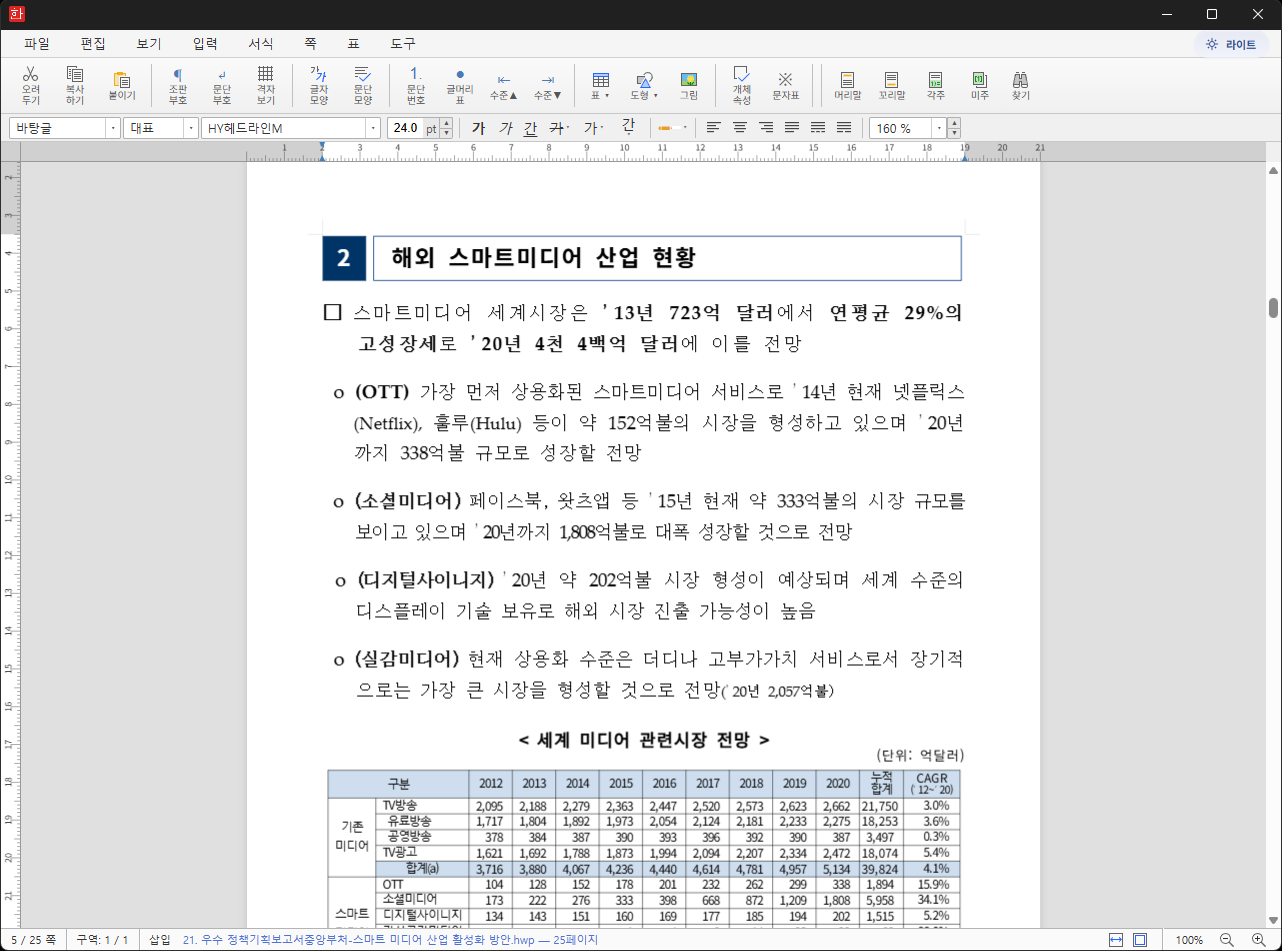
Task: Insert a picture with 그림 icon
Action: [689, 86]
